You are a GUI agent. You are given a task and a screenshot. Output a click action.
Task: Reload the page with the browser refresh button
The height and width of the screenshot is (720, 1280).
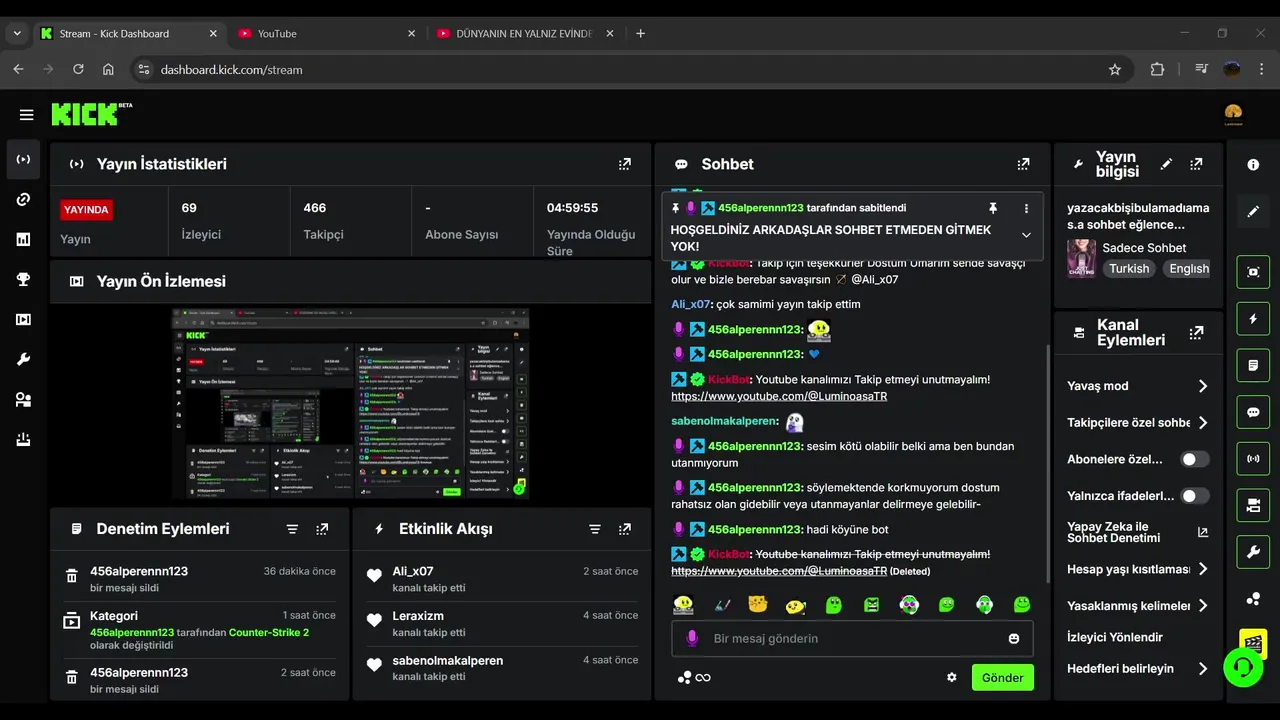78,69
